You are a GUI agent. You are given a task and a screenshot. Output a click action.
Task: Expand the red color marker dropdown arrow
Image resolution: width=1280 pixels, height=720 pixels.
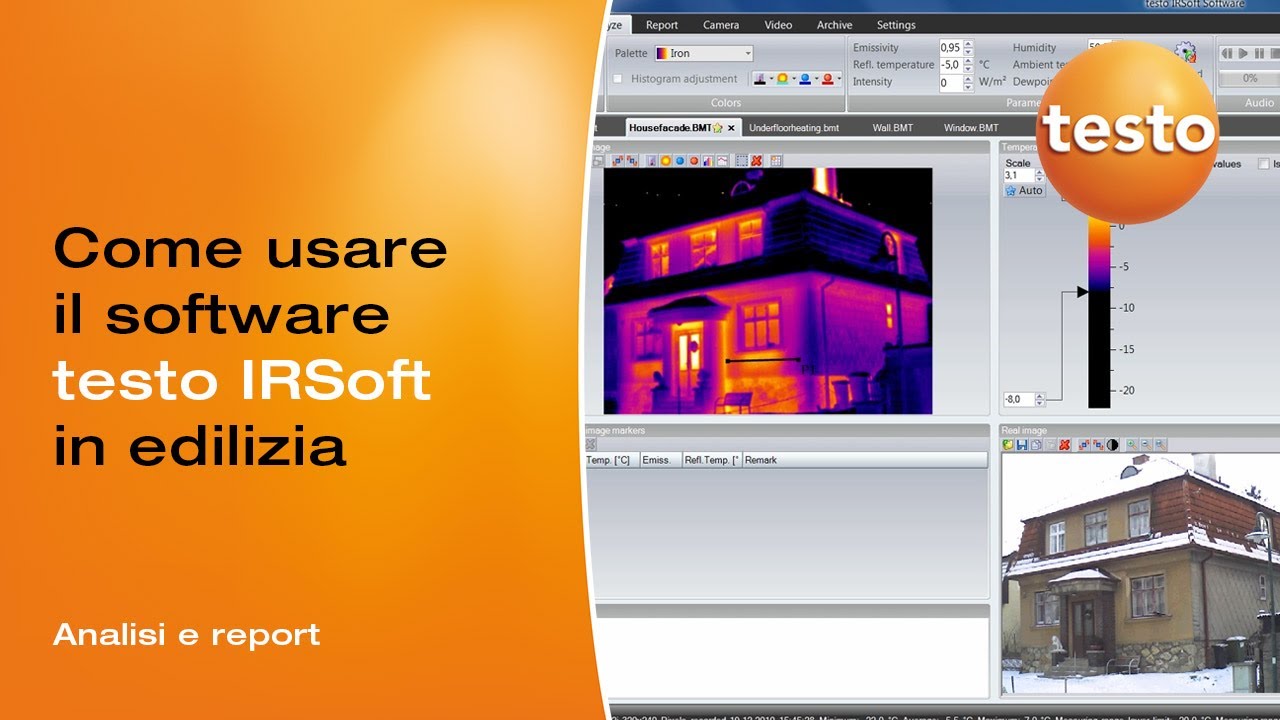[x=839, y=78]
